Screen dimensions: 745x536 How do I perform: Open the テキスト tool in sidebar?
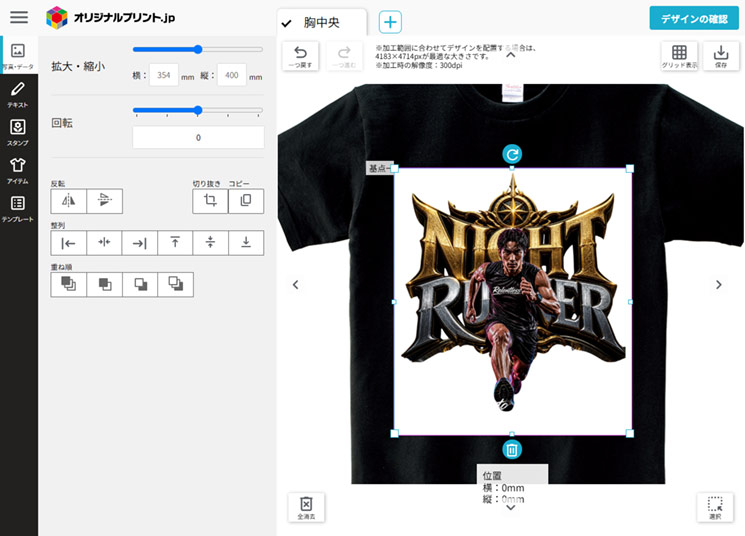(x=18, y=94)
